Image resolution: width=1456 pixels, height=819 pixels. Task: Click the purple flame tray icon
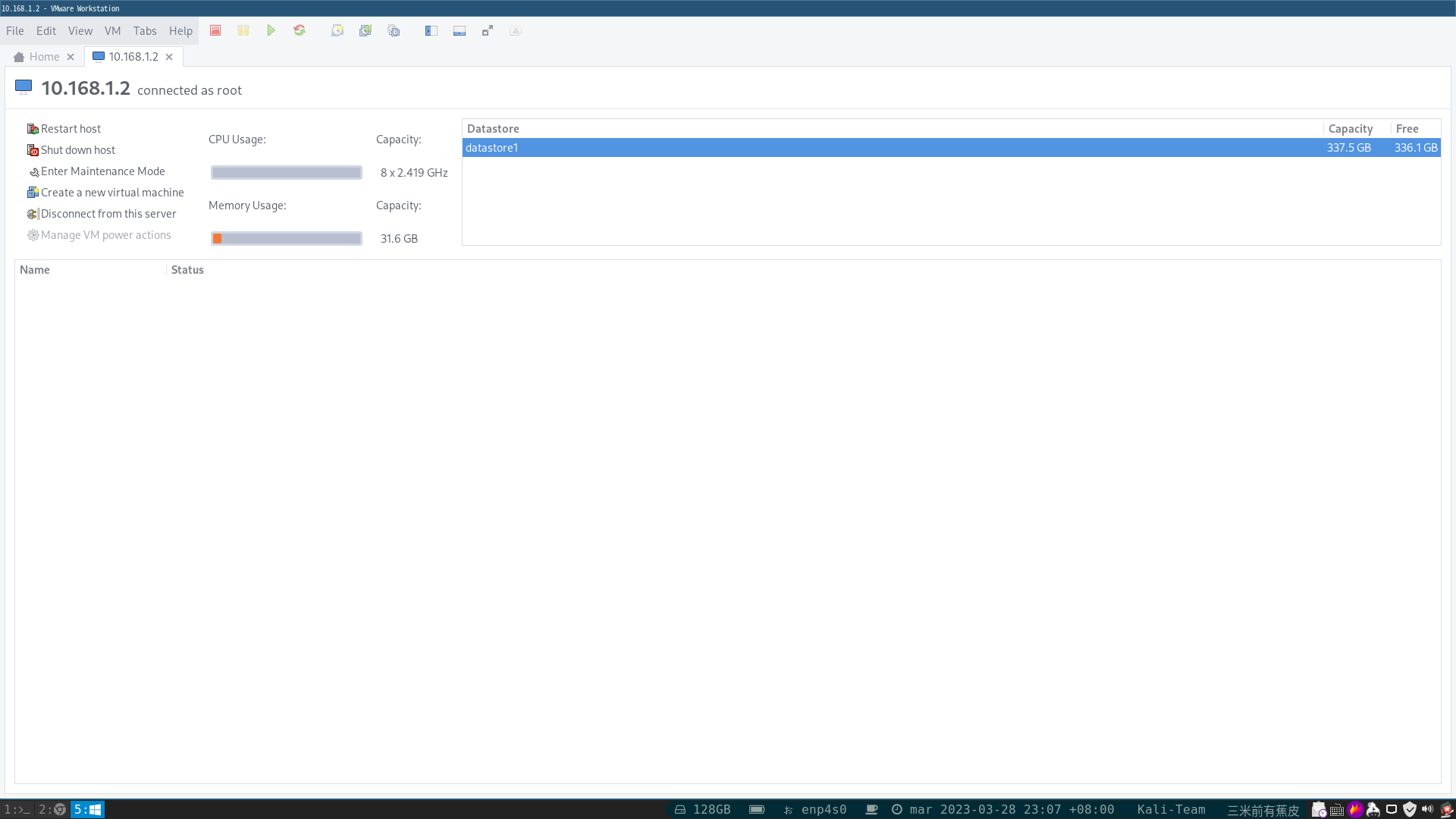(x=1355, y=810)
